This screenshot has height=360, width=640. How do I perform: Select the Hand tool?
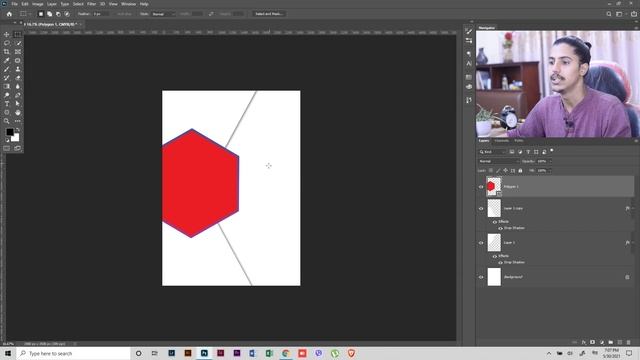click(18, 112)
